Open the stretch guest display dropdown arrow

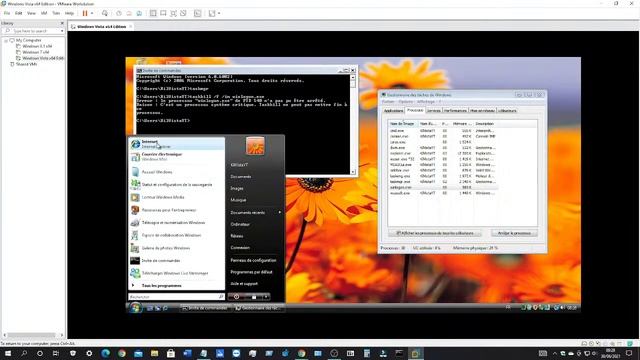(x=219, y=13)
